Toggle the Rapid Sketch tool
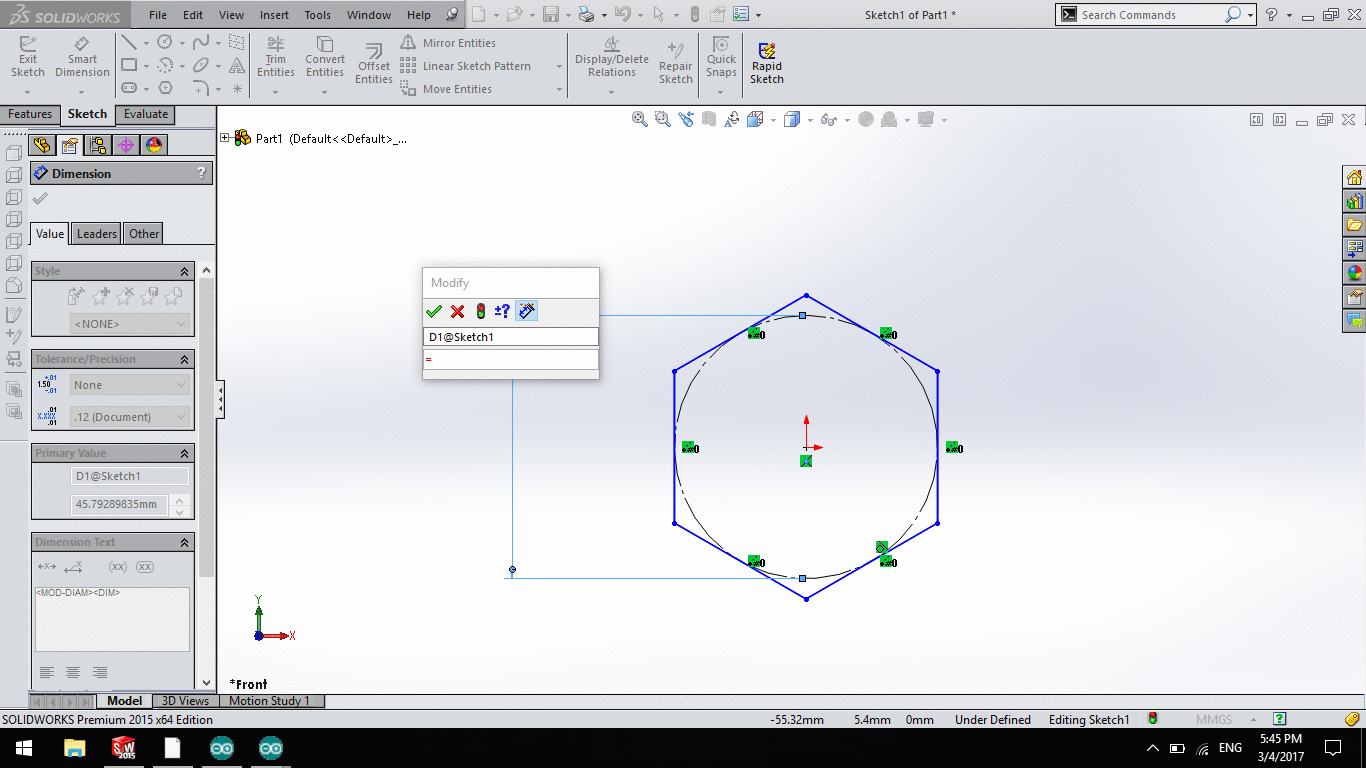This screenshot has height=768, width=1366. 767,64
